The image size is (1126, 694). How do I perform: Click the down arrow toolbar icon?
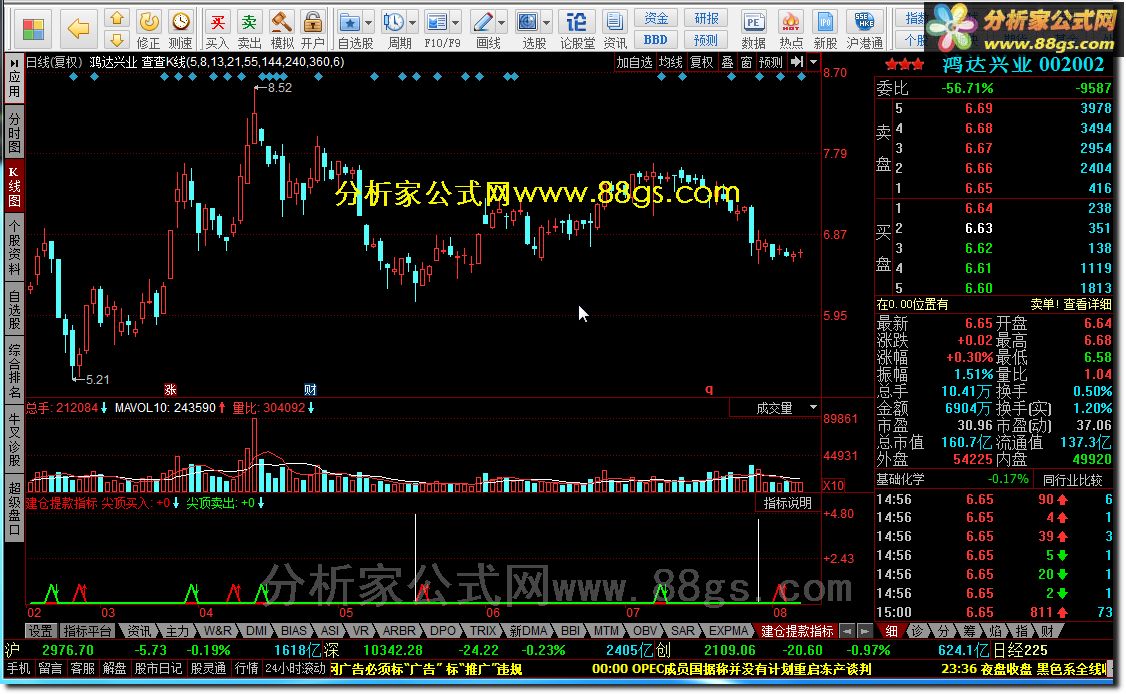116,40
